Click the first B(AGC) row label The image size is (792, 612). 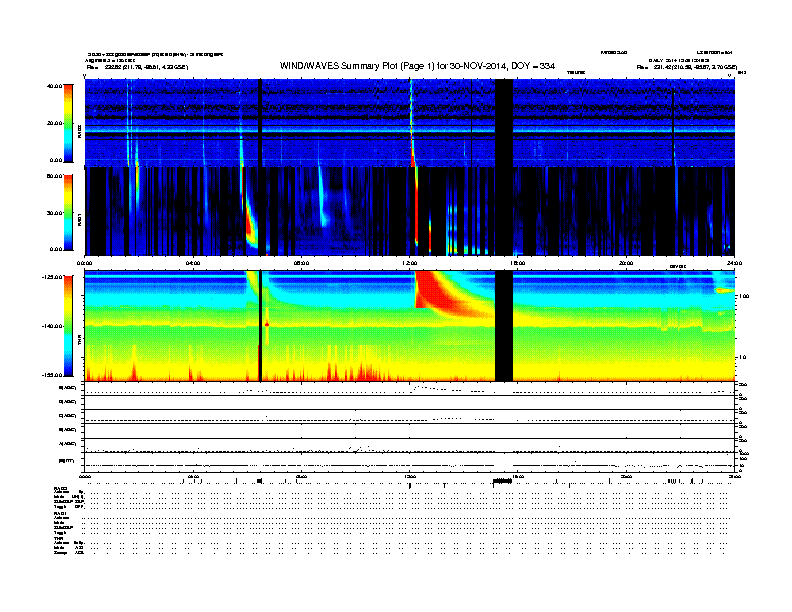pos(68,388)
